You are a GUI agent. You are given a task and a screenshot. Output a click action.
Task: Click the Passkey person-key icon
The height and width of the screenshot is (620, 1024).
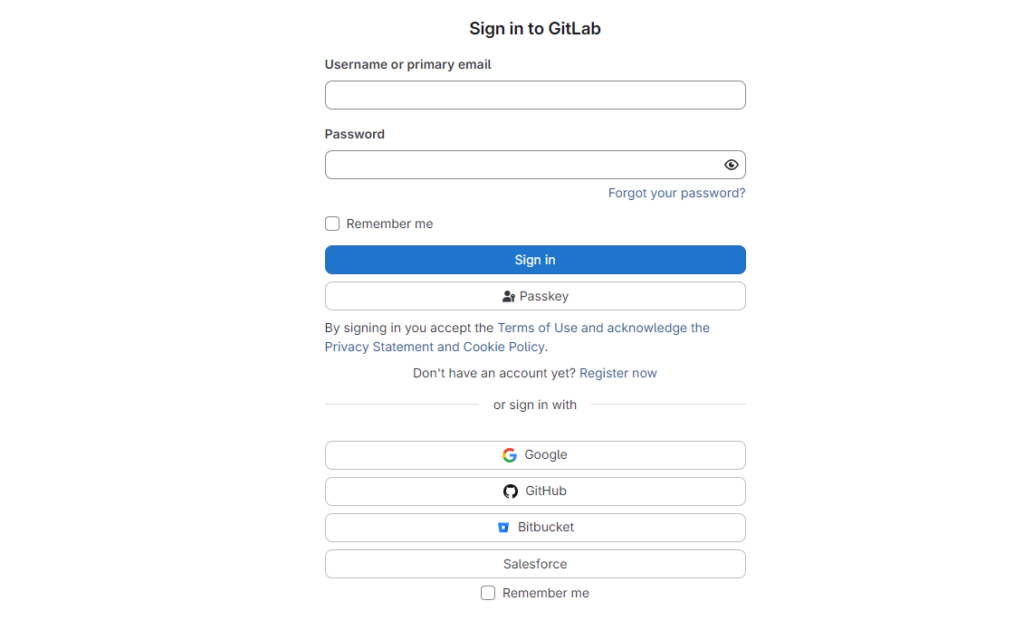tap(508, 297)
